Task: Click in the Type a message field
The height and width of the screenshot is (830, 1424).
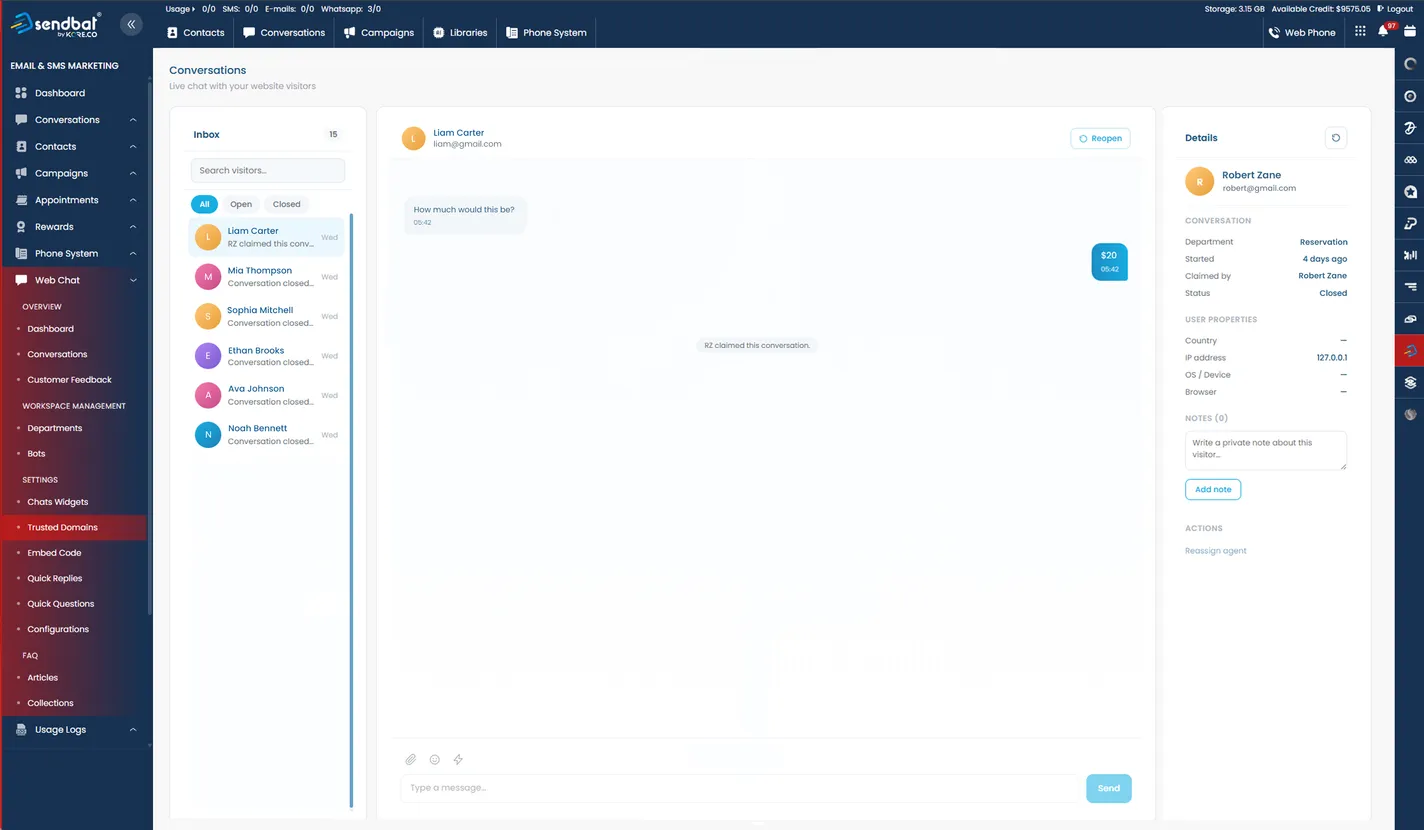Action: click(740, 788)
